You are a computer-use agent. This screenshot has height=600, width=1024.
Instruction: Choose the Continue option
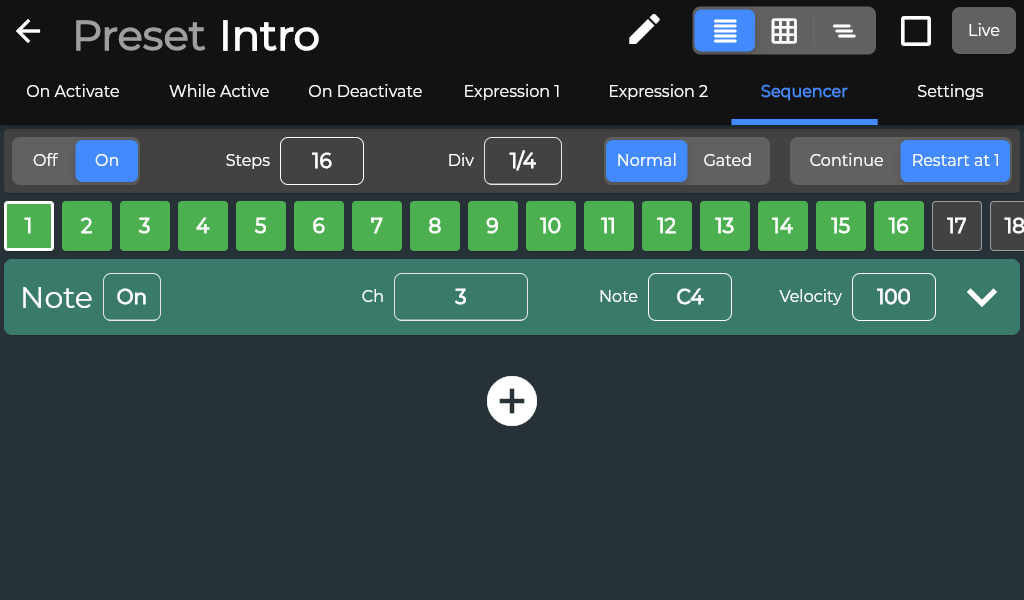coord(846,161)
